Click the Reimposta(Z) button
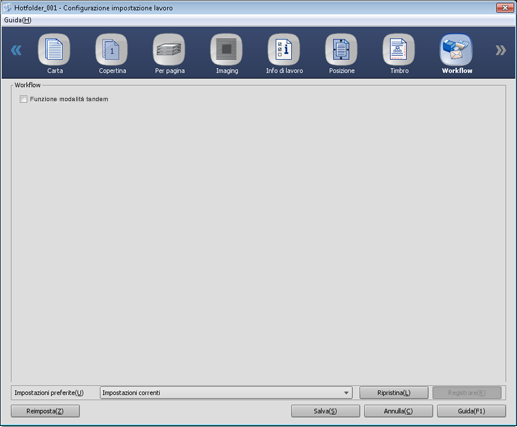517x427 pixels. [45, 411]
